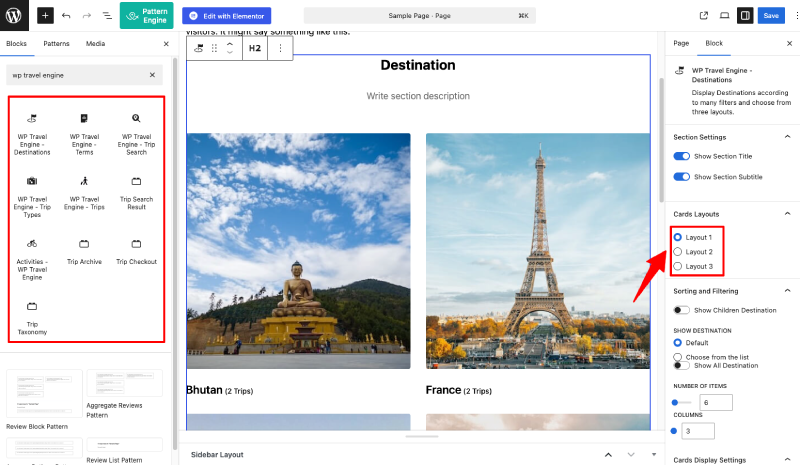Select the Review Block Pattern thumbnail

click(x=44, y=394)
